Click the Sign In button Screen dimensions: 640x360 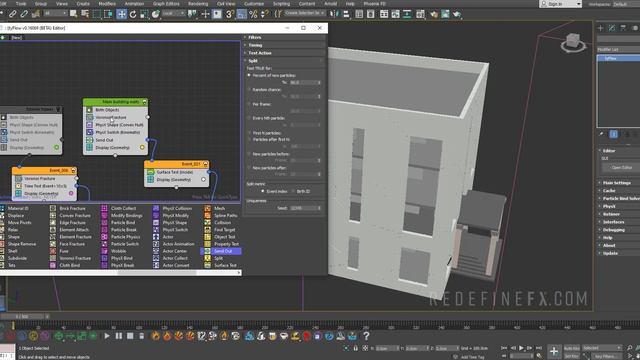coord(561,4)
